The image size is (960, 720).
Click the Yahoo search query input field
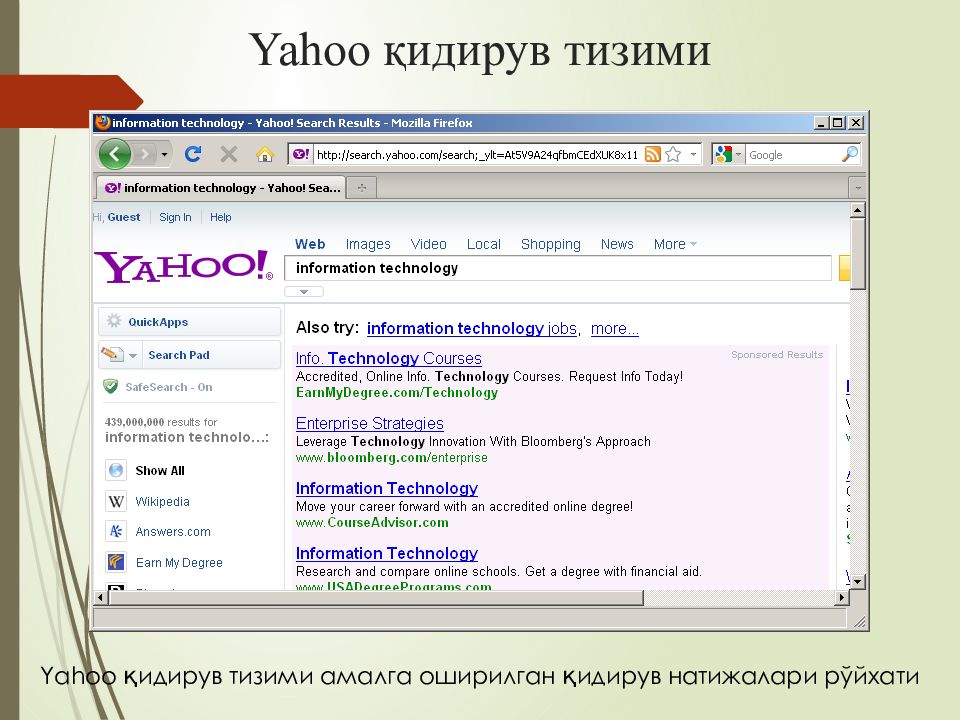click(x=558, y=268)
